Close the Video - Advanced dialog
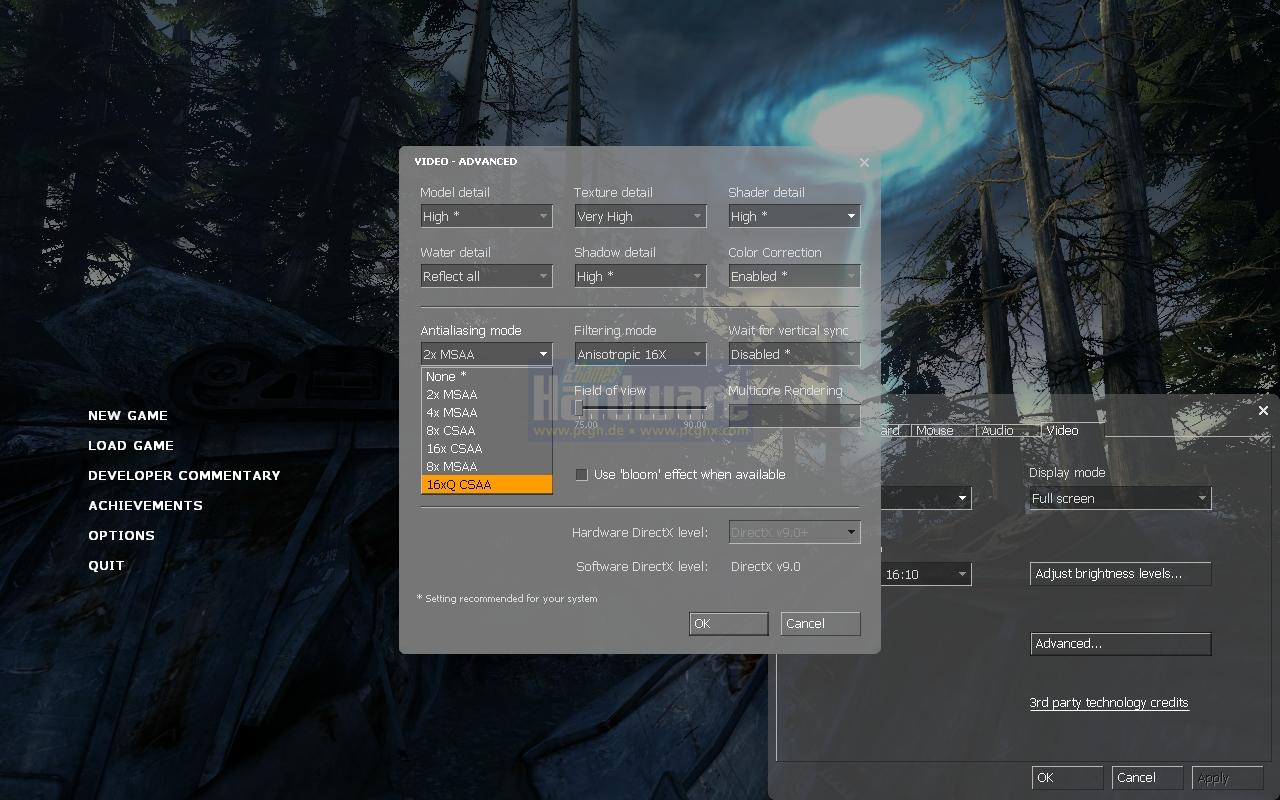The height and width of the screenshot is (800, 1280). click(864, 162)
